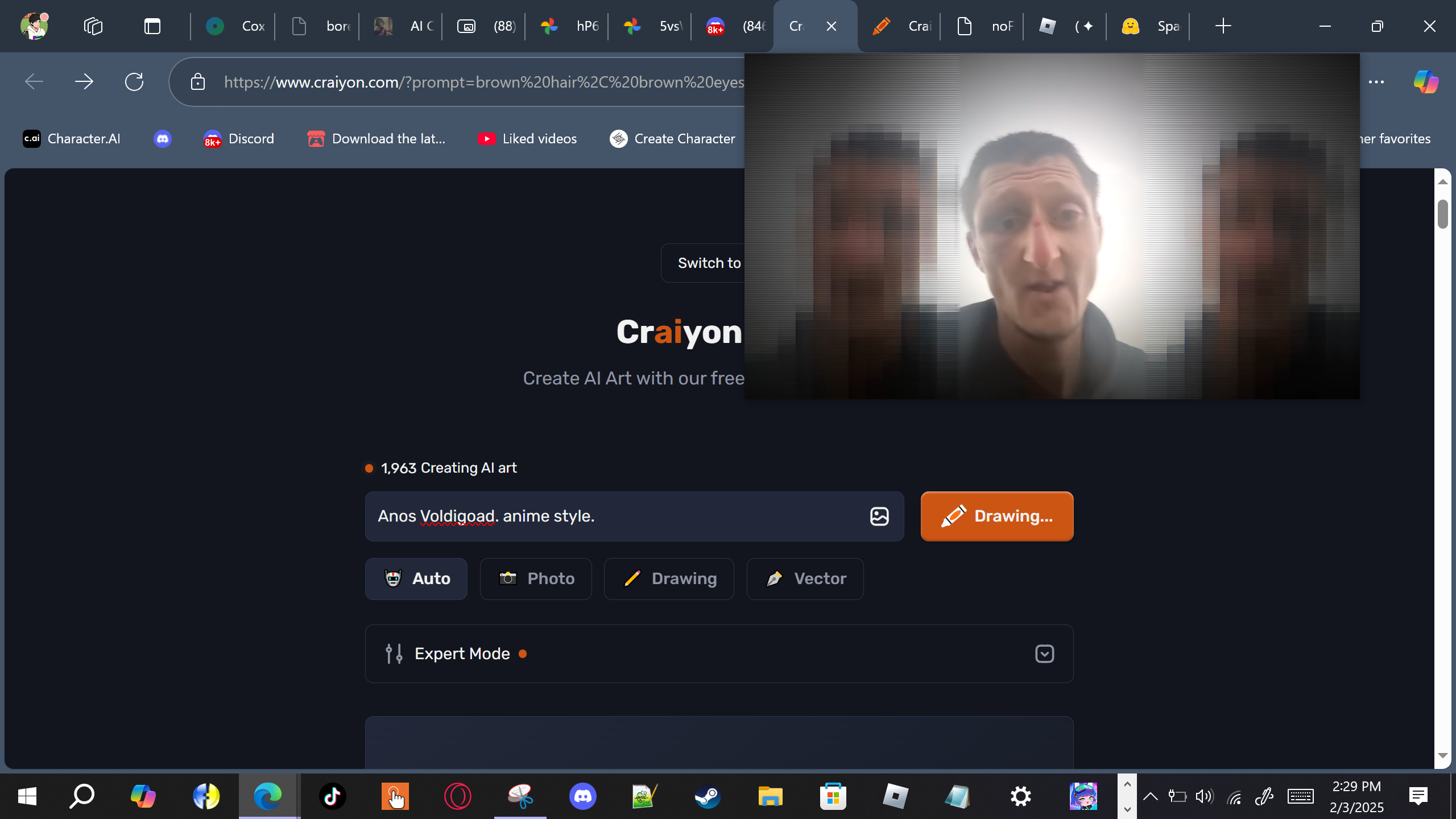
Task: Select the Auto style option
Action: click(x=416, y=579)
